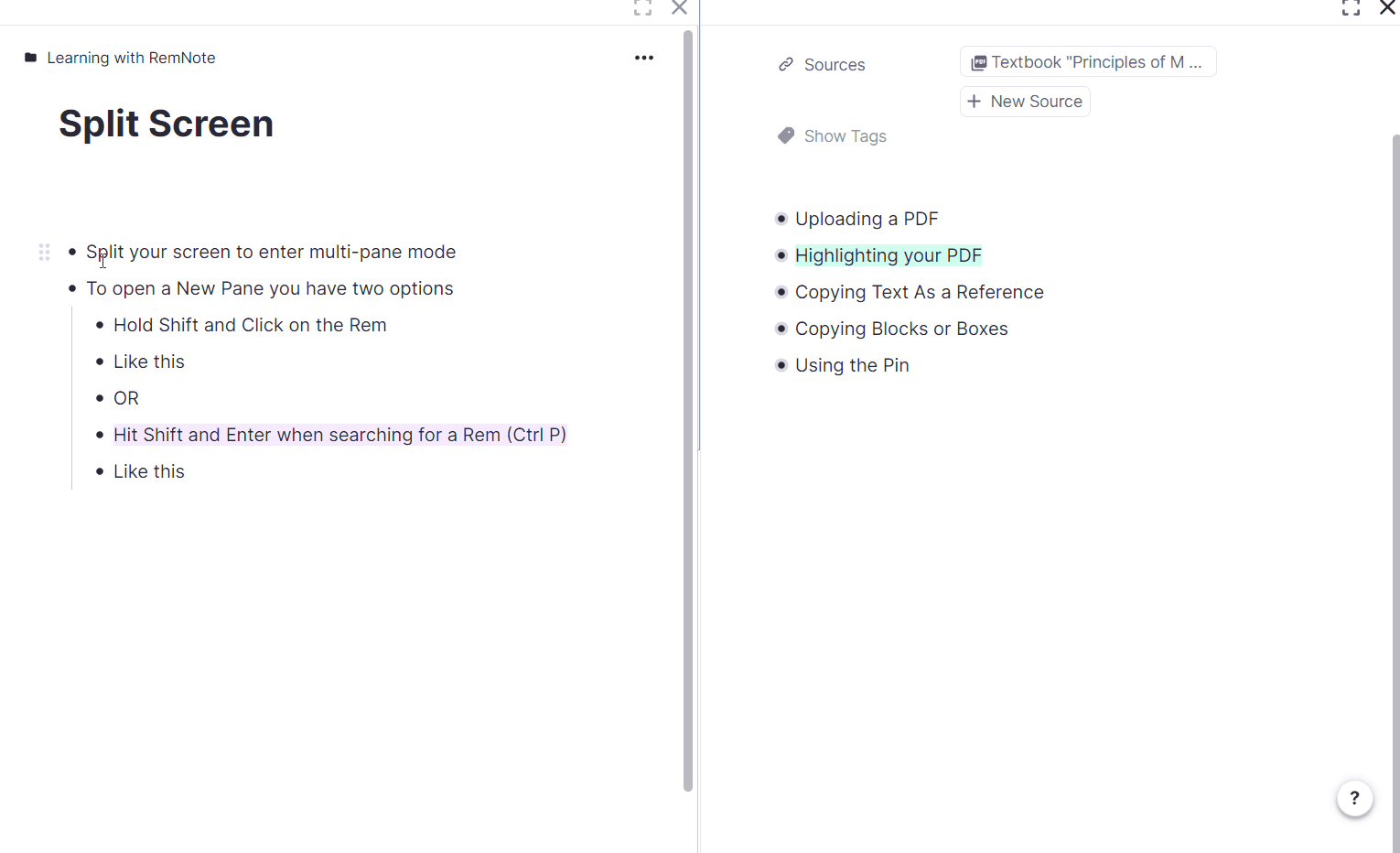Image resolution: width=1400 pixels, height=853 pixels.
Task: Click the left pane vertical scrollbar
Action: 688,410
